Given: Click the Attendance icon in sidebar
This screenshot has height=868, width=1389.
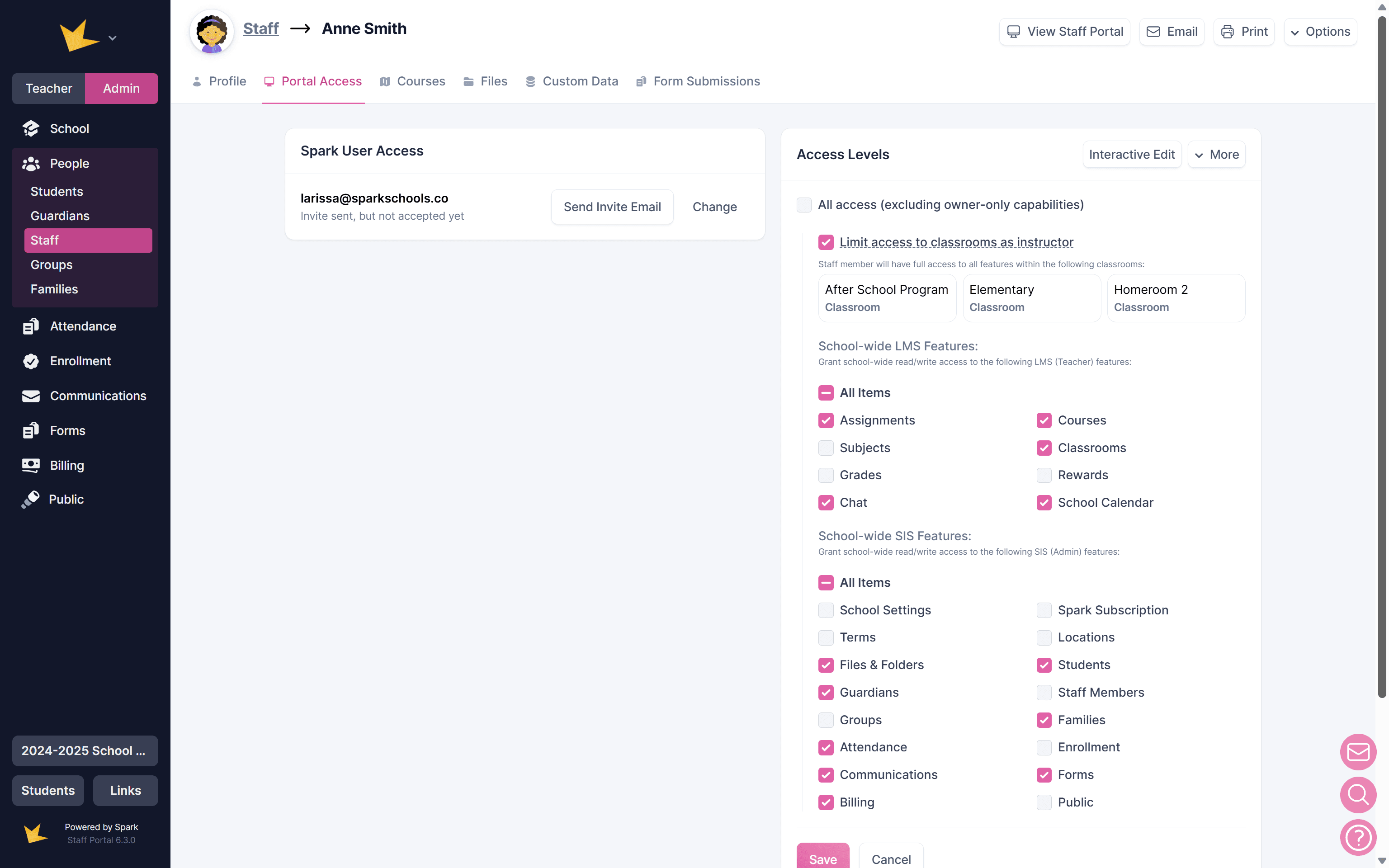Looking at the screenshot, I should [30, 326].
